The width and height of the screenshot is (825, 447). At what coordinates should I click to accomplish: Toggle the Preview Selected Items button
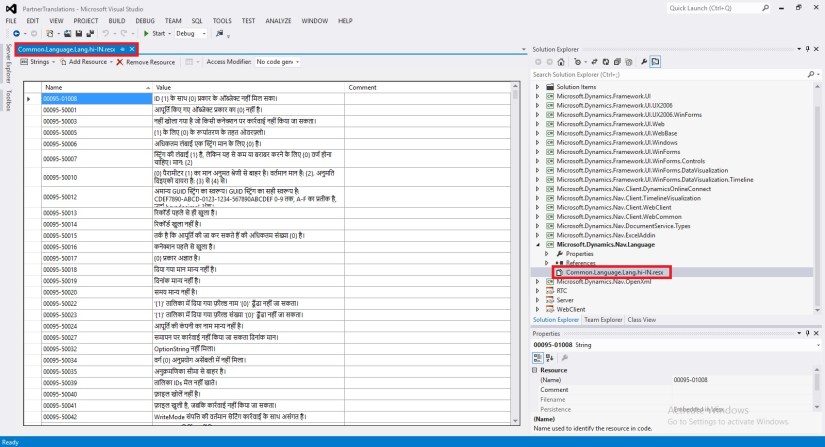(x=655, y=62)
